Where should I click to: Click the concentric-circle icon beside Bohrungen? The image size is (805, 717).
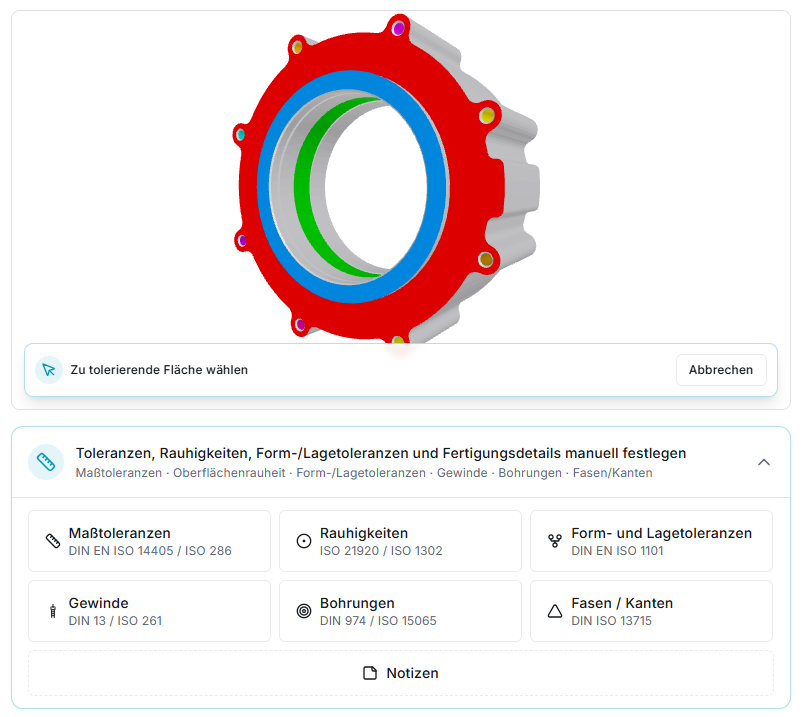[304, 611]
